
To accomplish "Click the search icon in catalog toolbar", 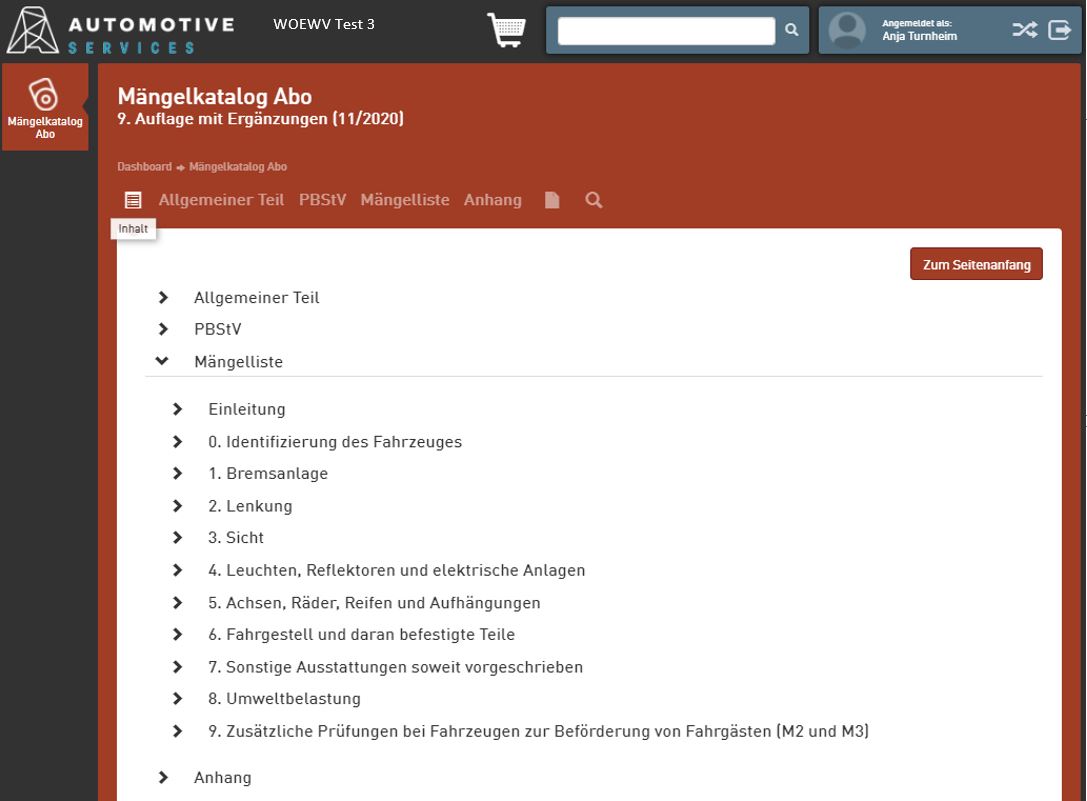I will click(x=593, y=200).
